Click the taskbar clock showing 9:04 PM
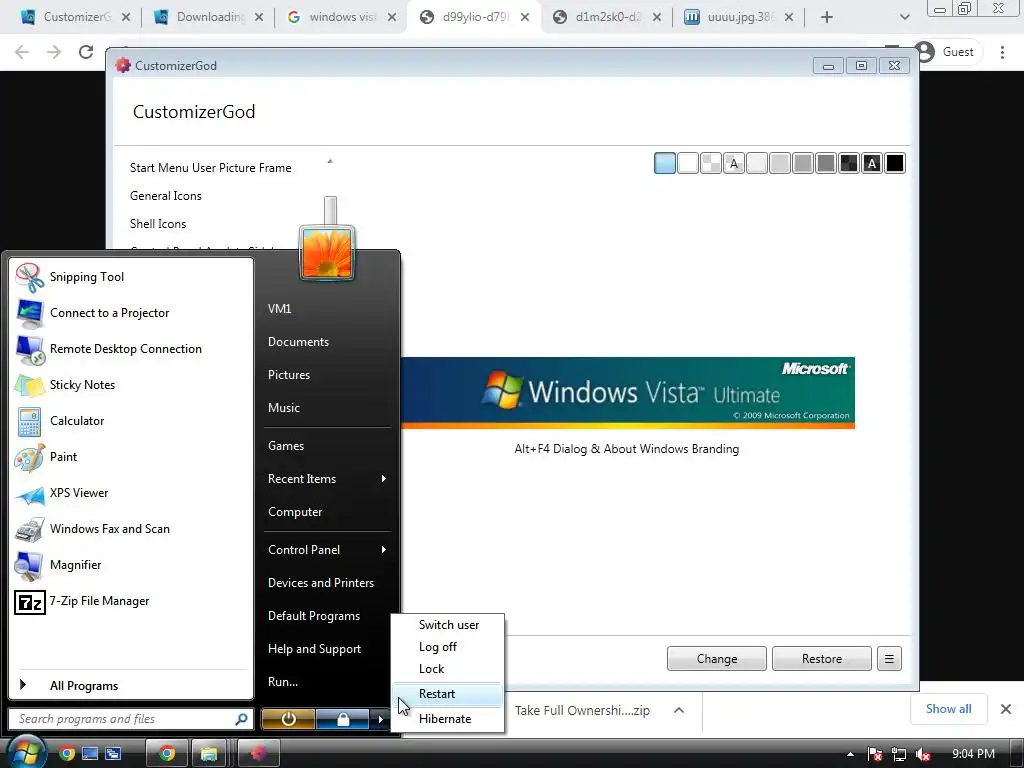 tap(973, 754)
